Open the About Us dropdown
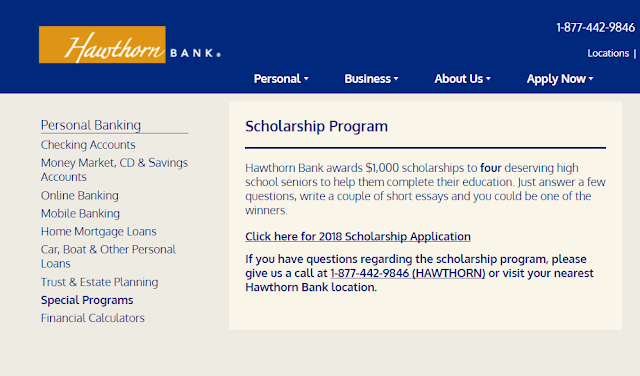Viewport: 640px width, 376px height. (x=462, y=79)
